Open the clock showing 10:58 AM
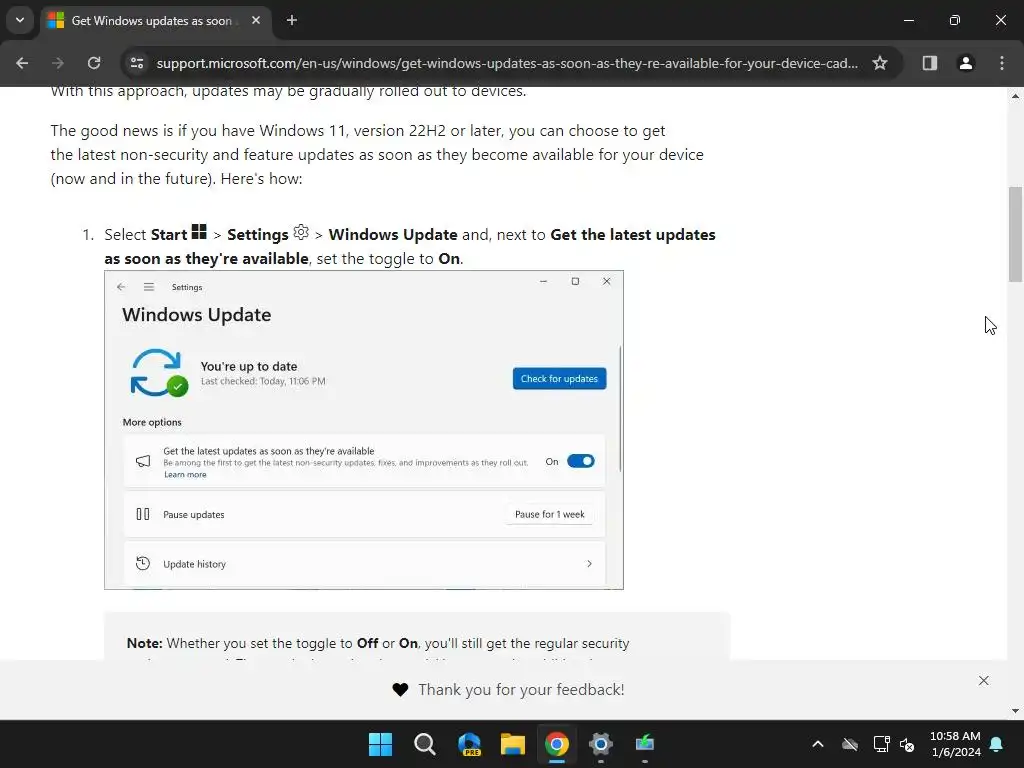 [955, 744]
